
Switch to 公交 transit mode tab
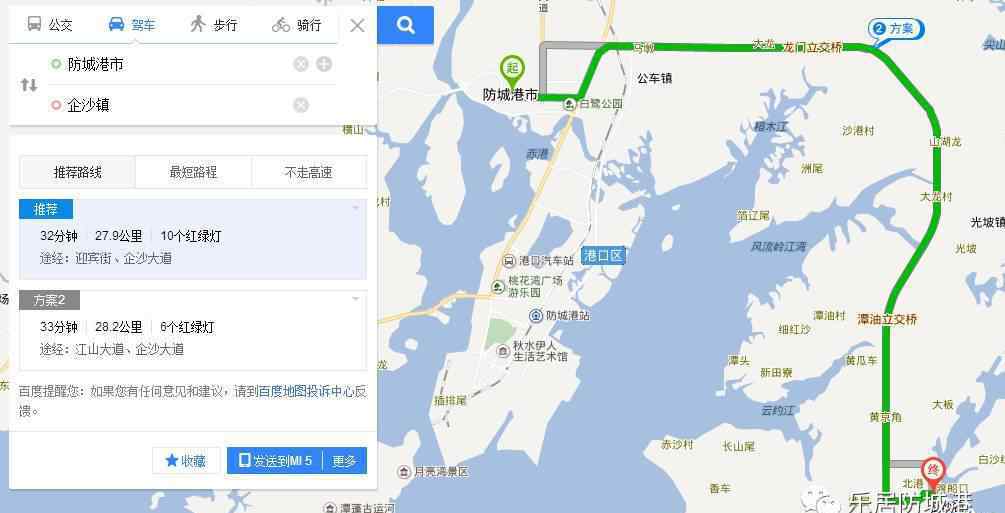[50, 24]
